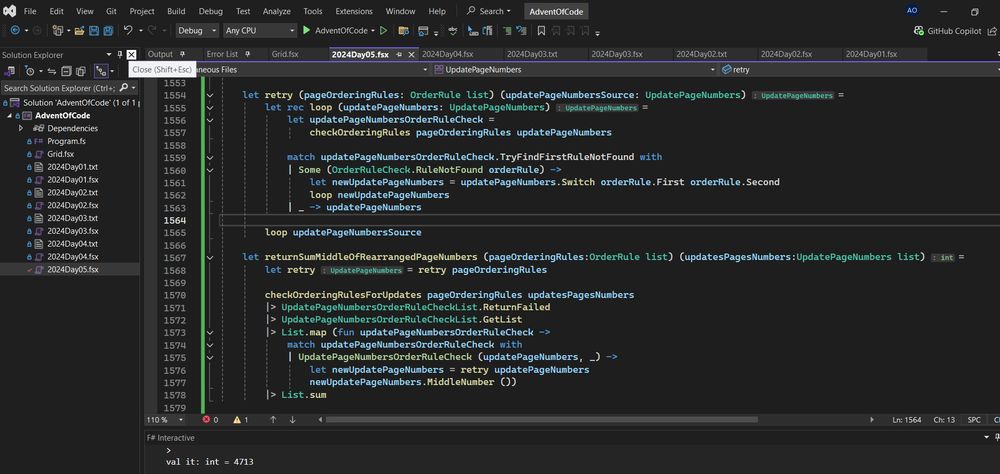1000x474 pixels.
Task: Click the Open File folder icon
Action: point(79,31)
